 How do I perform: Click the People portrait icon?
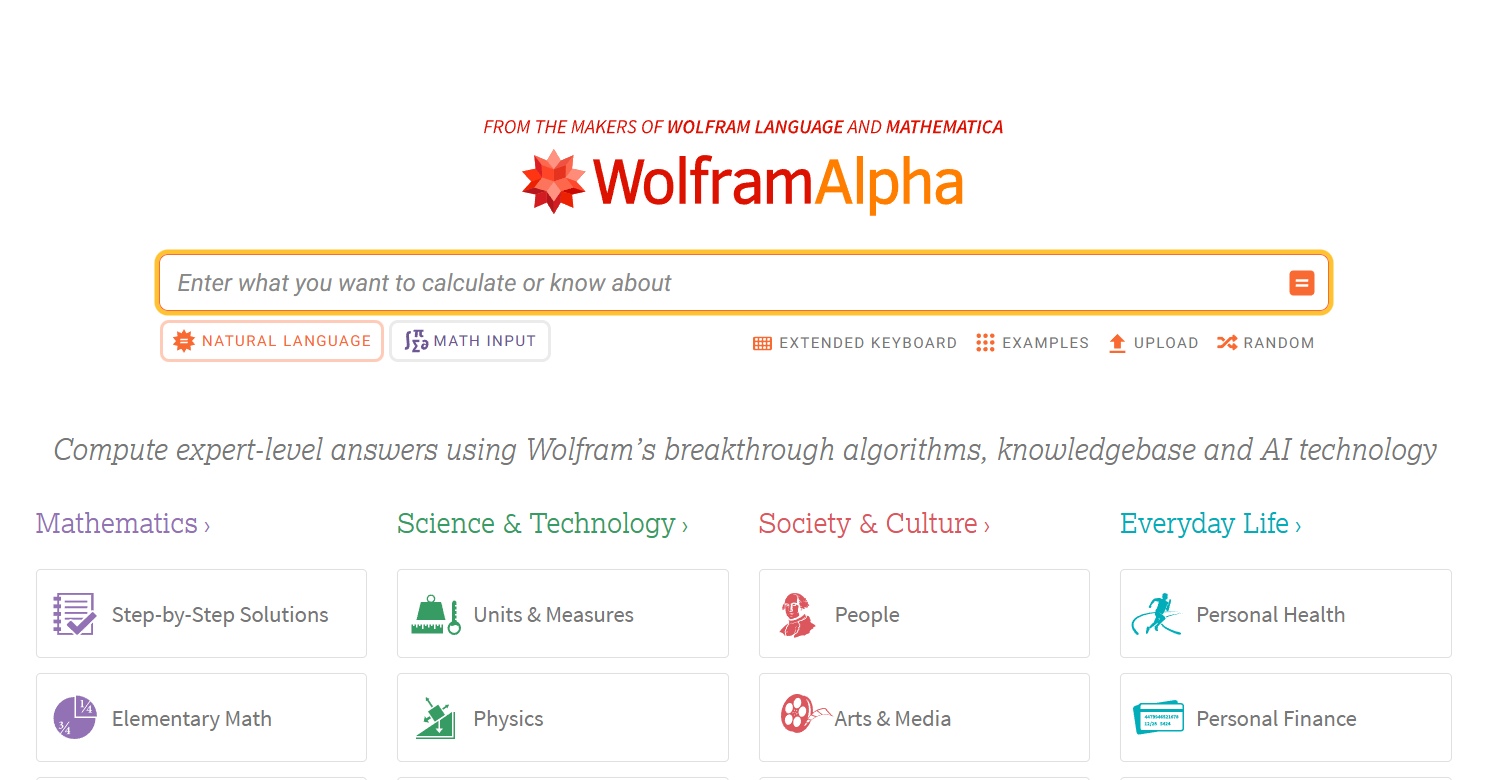pyautogui.click(x=797, y=614)
